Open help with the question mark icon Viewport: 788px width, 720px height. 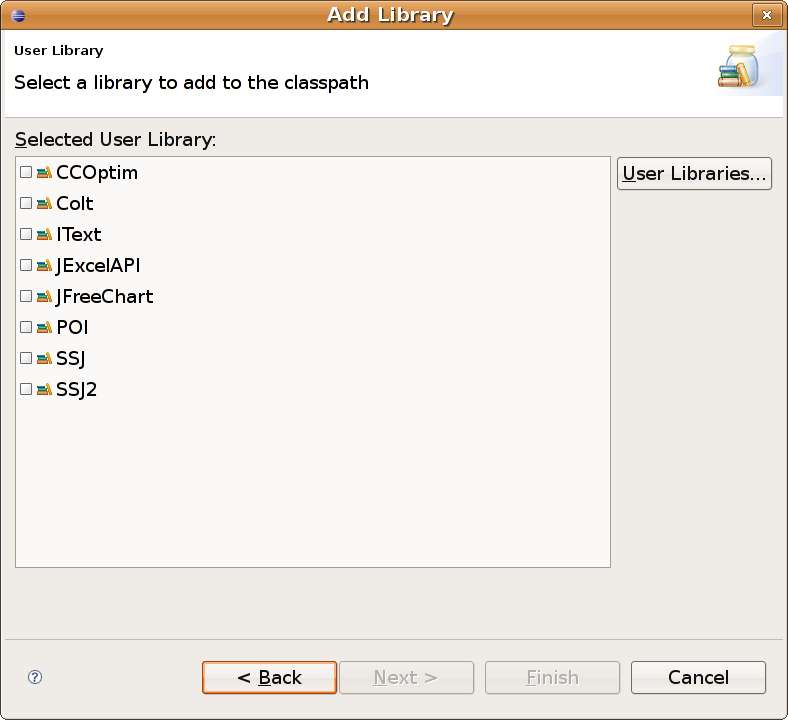[35, 677]
